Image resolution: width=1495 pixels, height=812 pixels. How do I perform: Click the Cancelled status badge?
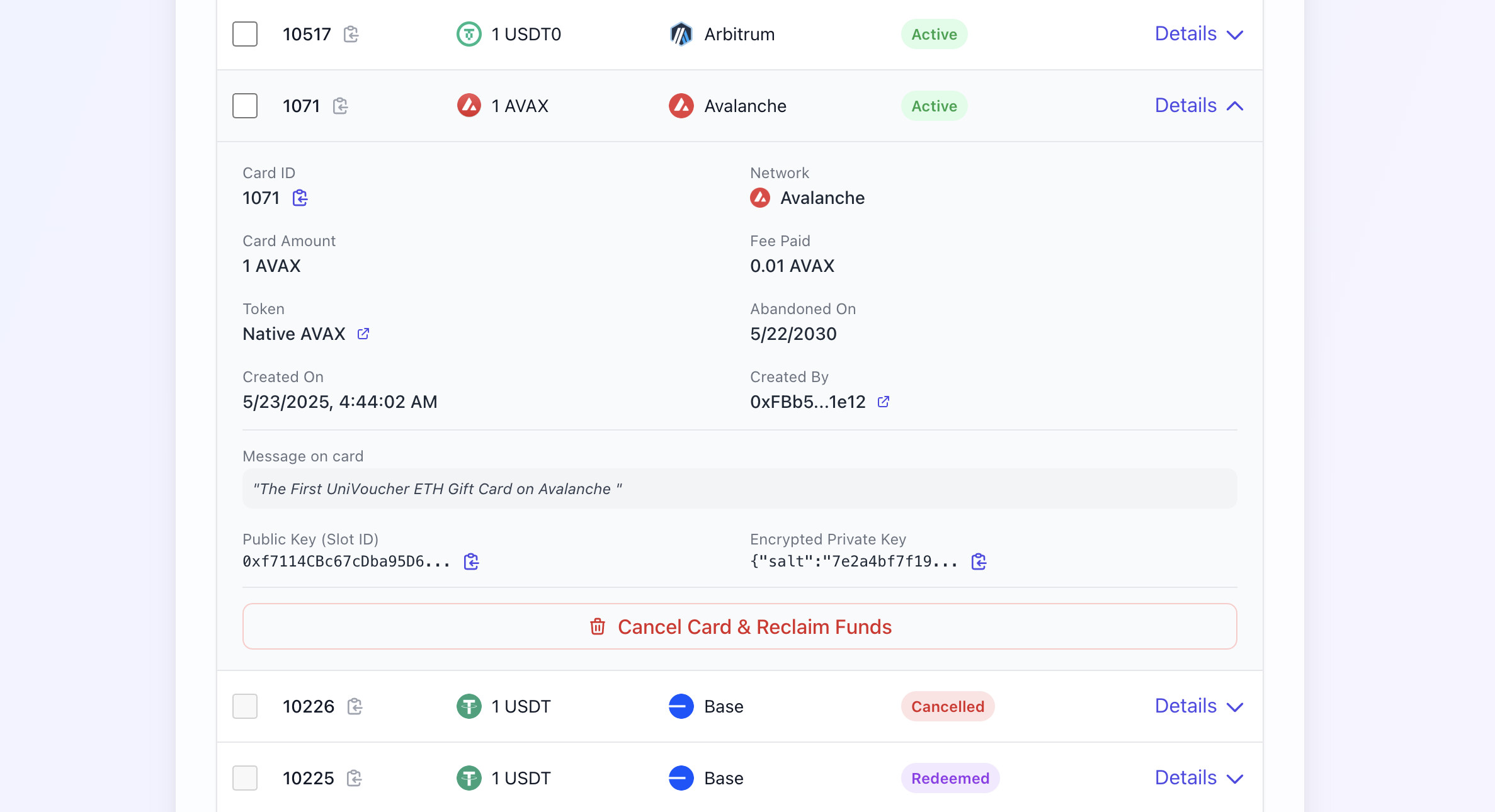[x=948, y=706]
